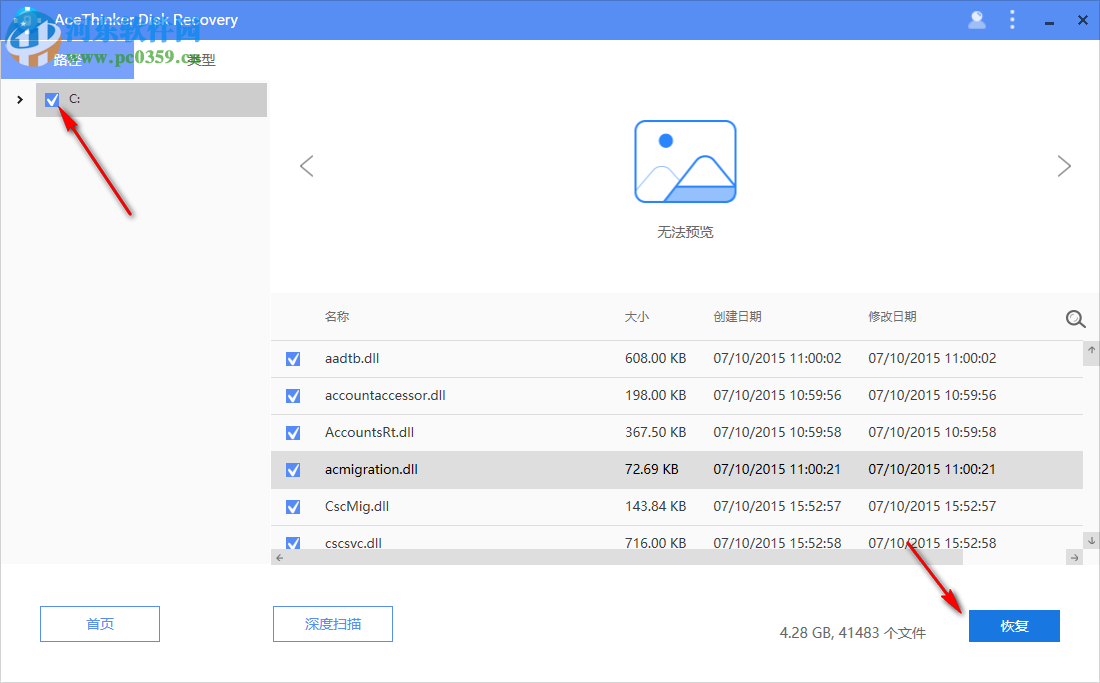Toggle the acmigration.dll checkbox

(x=291, y=469)
